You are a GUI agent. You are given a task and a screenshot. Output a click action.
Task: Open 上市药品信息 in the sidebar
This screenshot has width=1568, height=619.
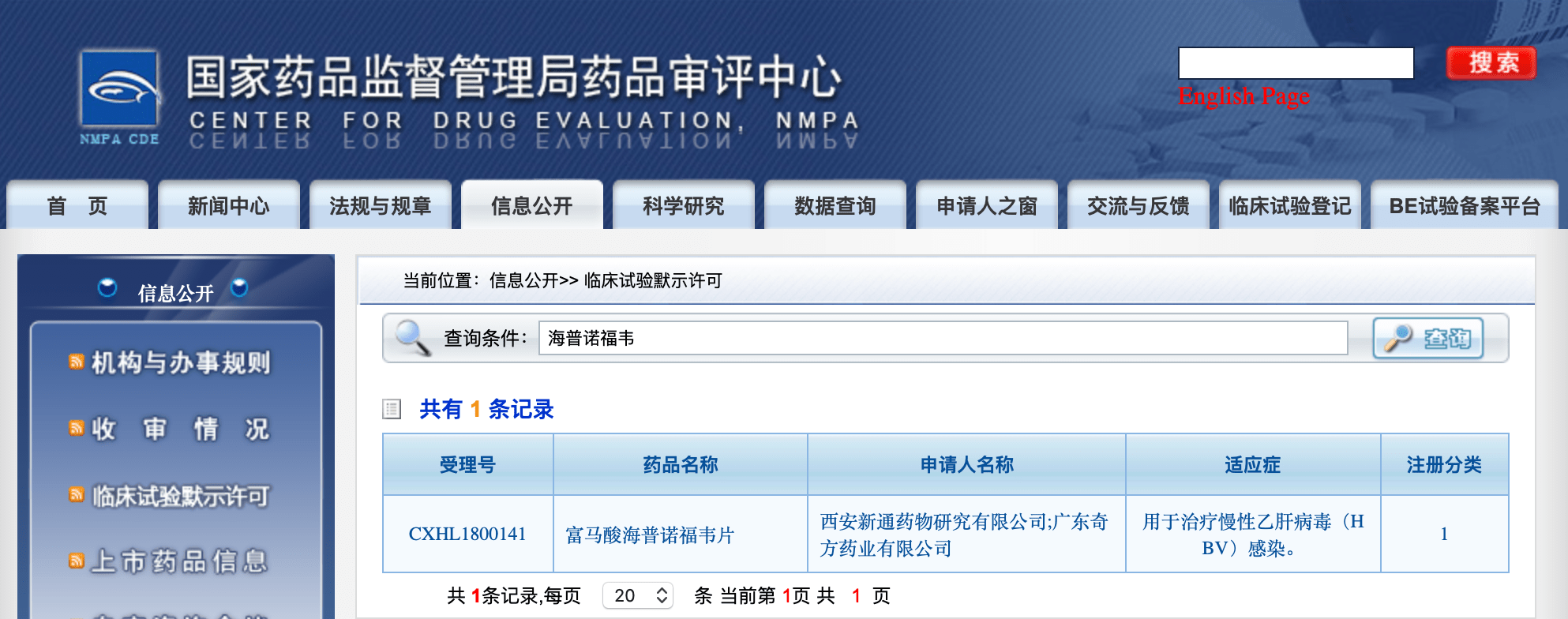coord(181,561)
